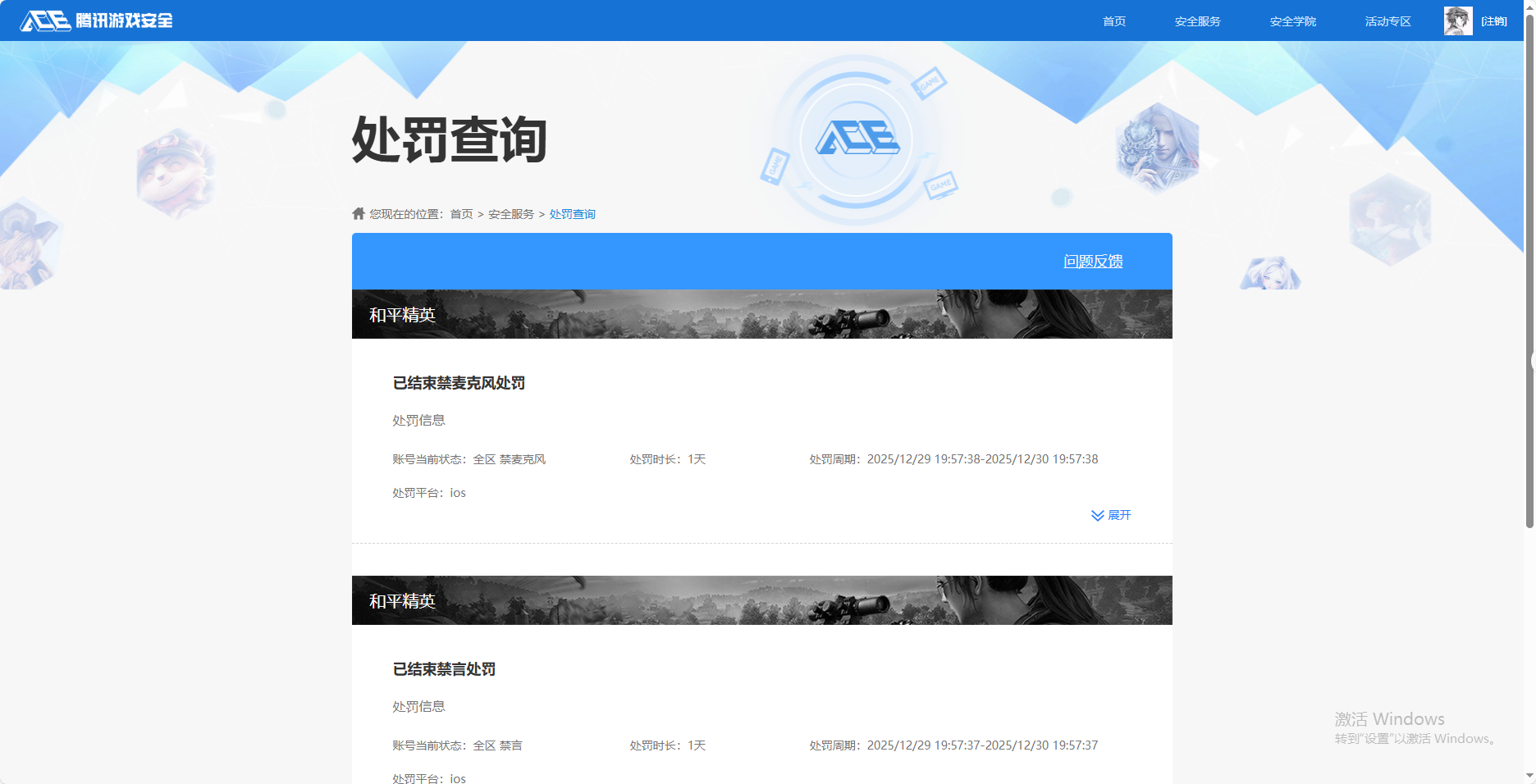Image resolution: width=1536 pixels, height=784 pixels.
Task: Click the 处罚查询 breadcrumb entry
Action: (x=572, y=213)
